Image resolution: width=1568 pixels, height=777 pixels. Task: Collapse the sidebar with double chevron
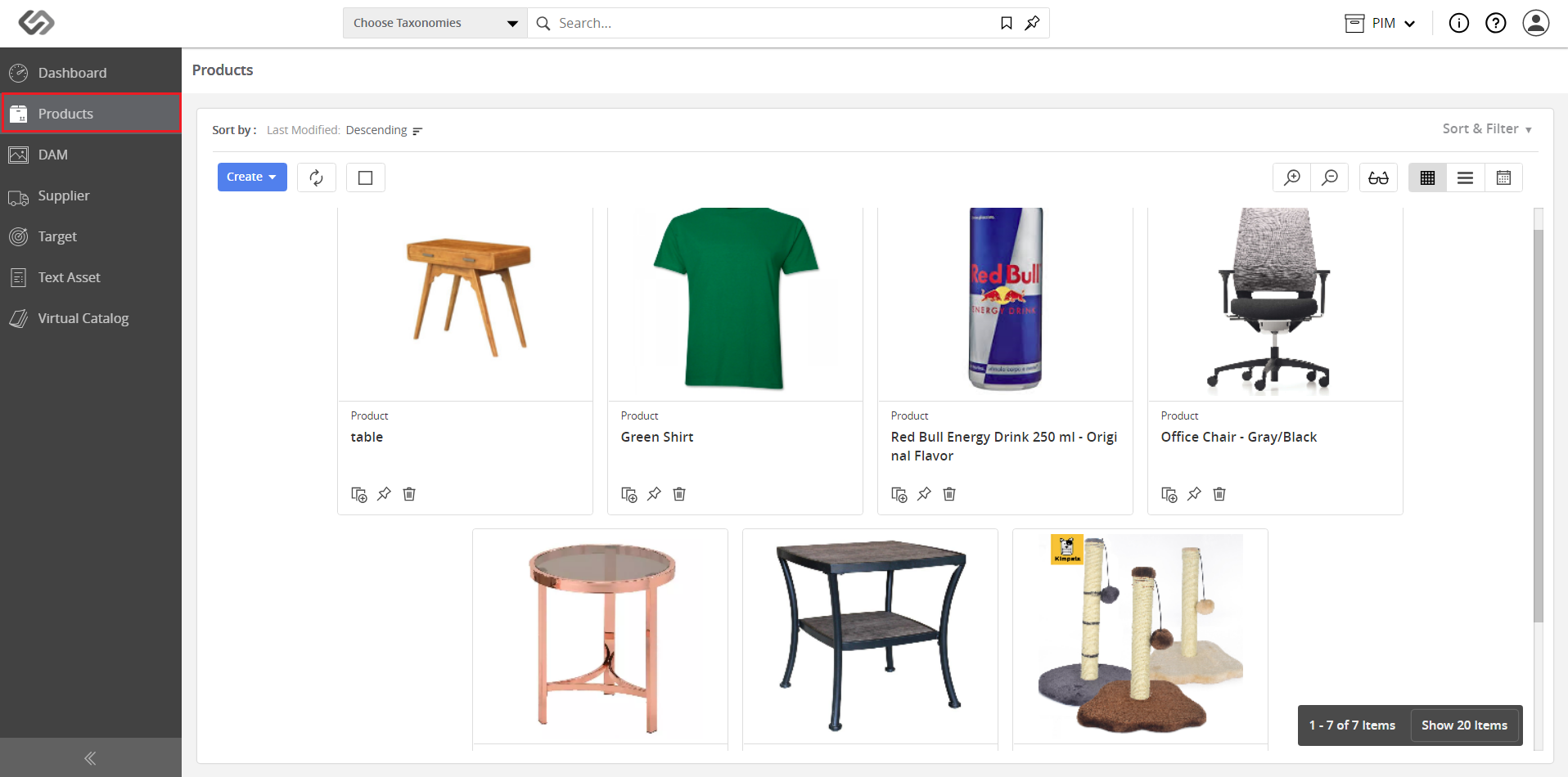(90, 758)
